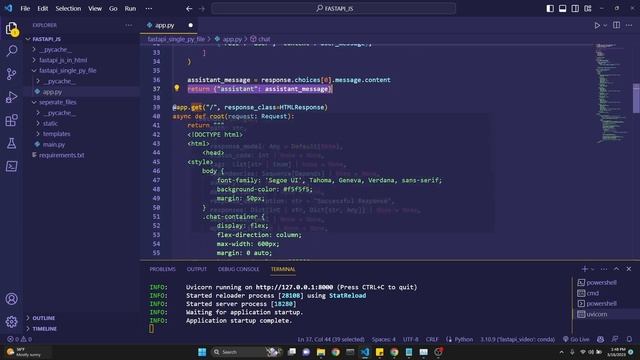Viewport: 640px width, 360px height.
Task: Toggle the primary side bar layout icon
Action: (550, 8)
